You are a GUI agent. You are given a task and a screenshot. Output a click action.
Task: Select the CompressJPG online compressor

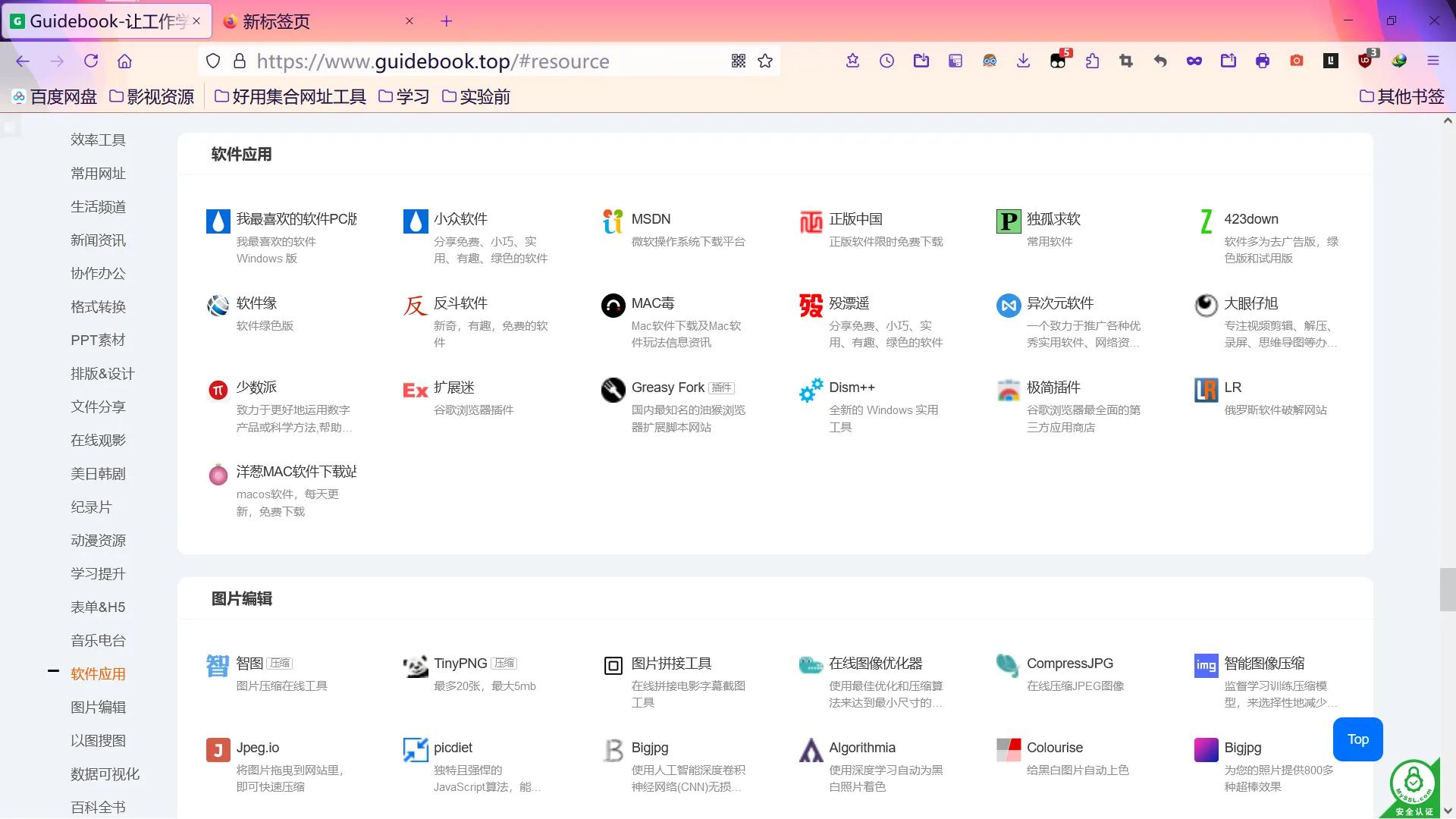pos(1069,663)
